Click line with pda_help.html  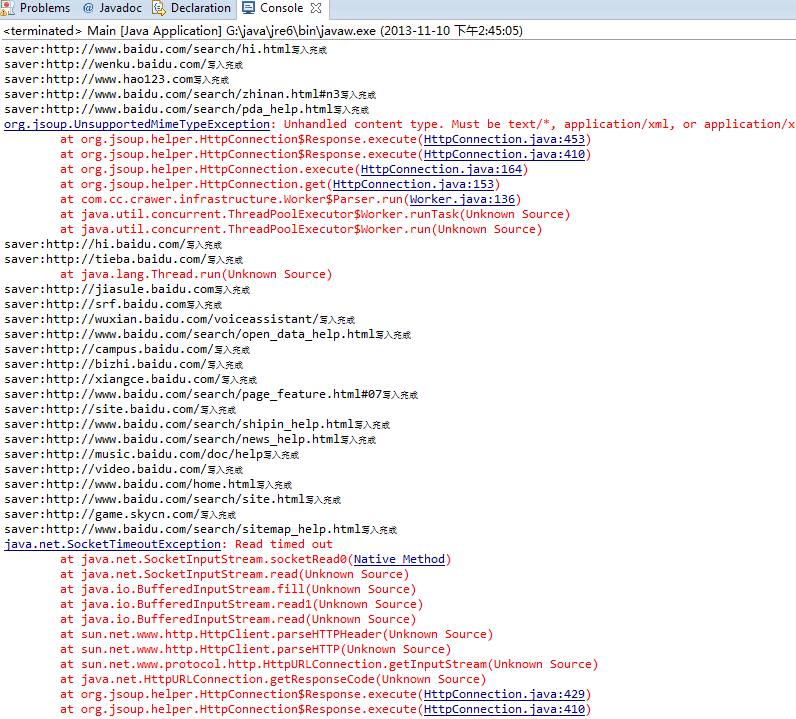coord(186,109)
